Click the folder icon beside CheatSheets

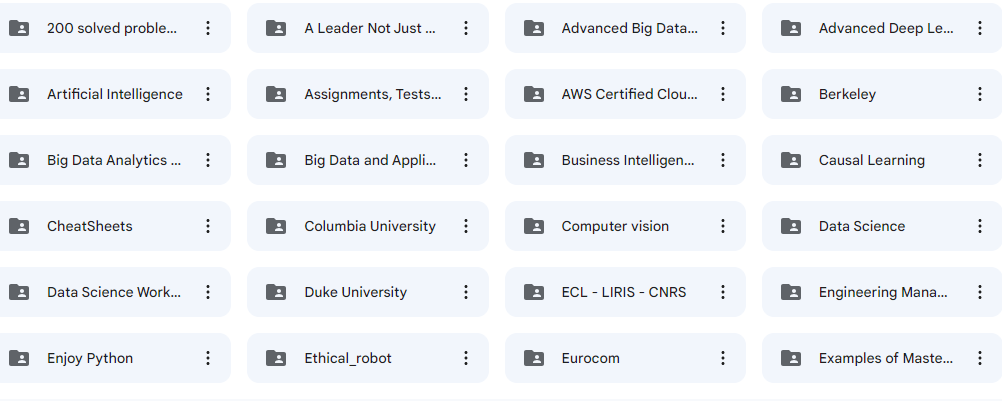tap(19, 226)
